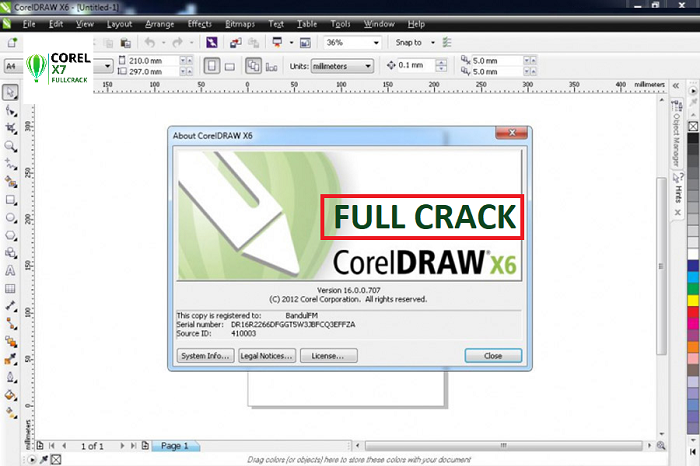The height and width of the screenshot is (466, 700).
Task: Select the Smart Fill tool
Action: coord(11,182)
